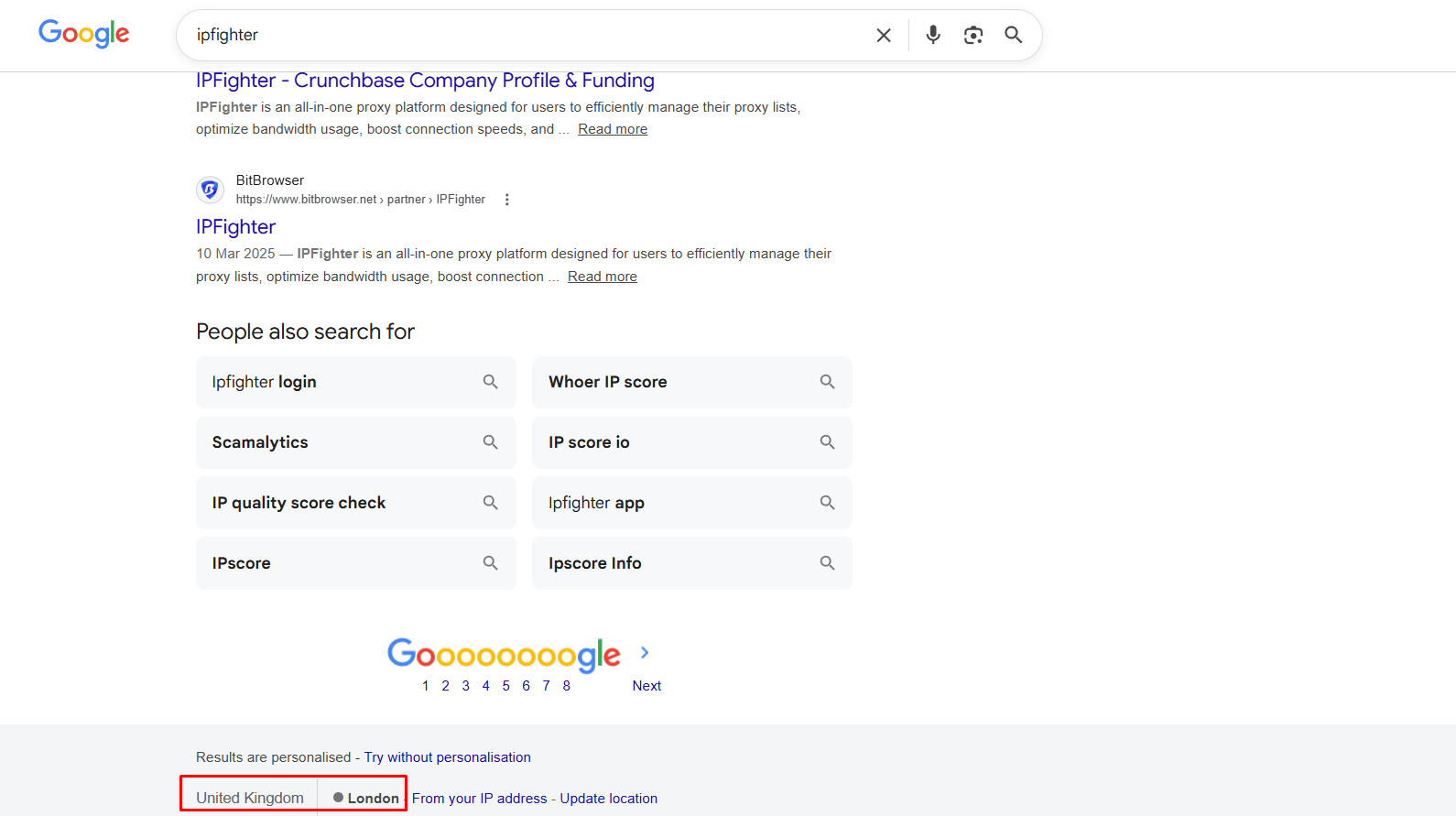Start voice search with the microphone icon
Screen dimensions: 1456x816
click(933, 35)
